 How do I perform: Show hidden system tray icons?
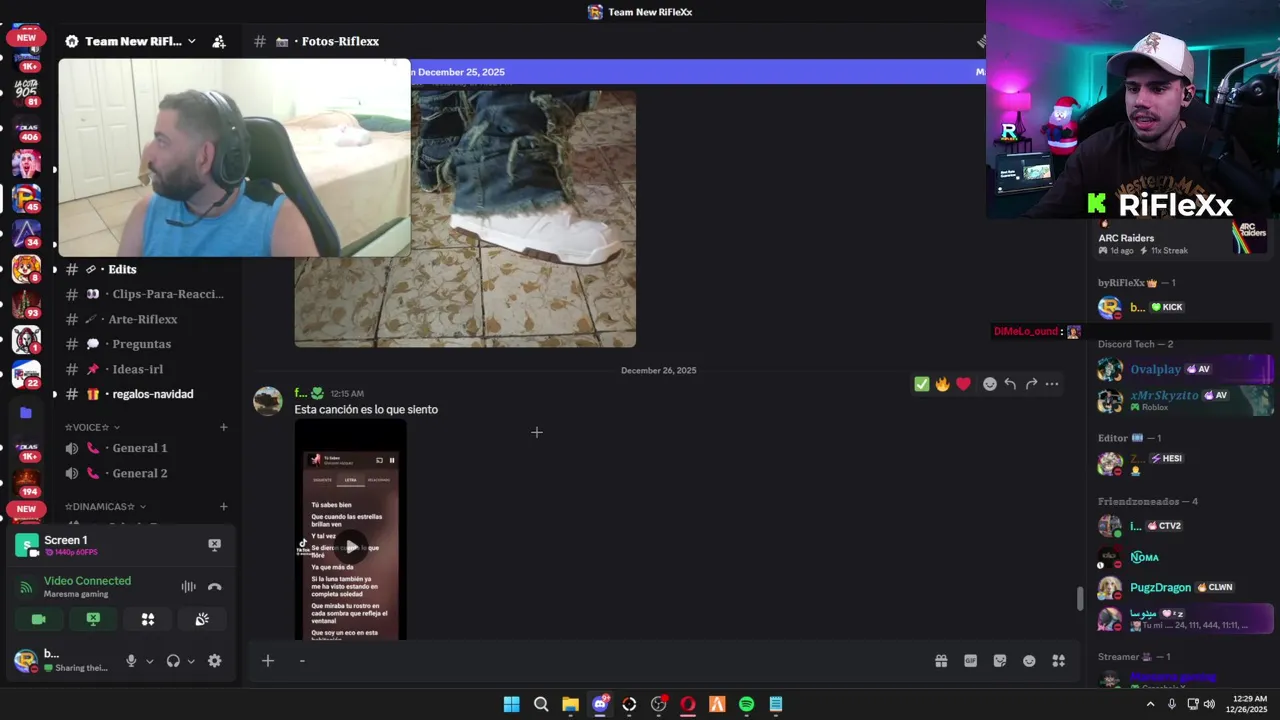pos(1150,704)
